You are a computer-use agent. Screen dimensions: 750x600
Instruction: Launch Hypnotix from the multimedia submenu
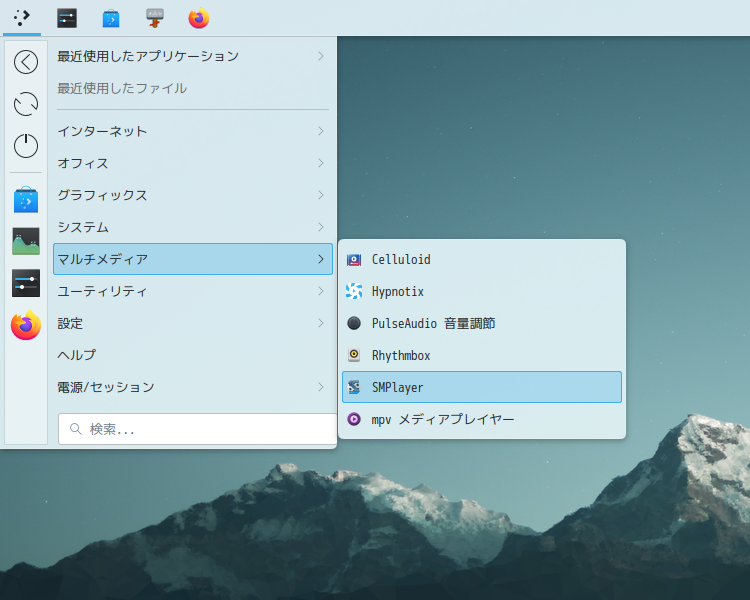pyautogui.click(x=482, y=291)
